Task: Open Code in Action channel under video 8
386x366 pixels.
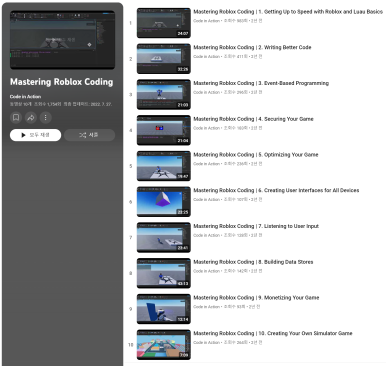Action: (206, 271)
